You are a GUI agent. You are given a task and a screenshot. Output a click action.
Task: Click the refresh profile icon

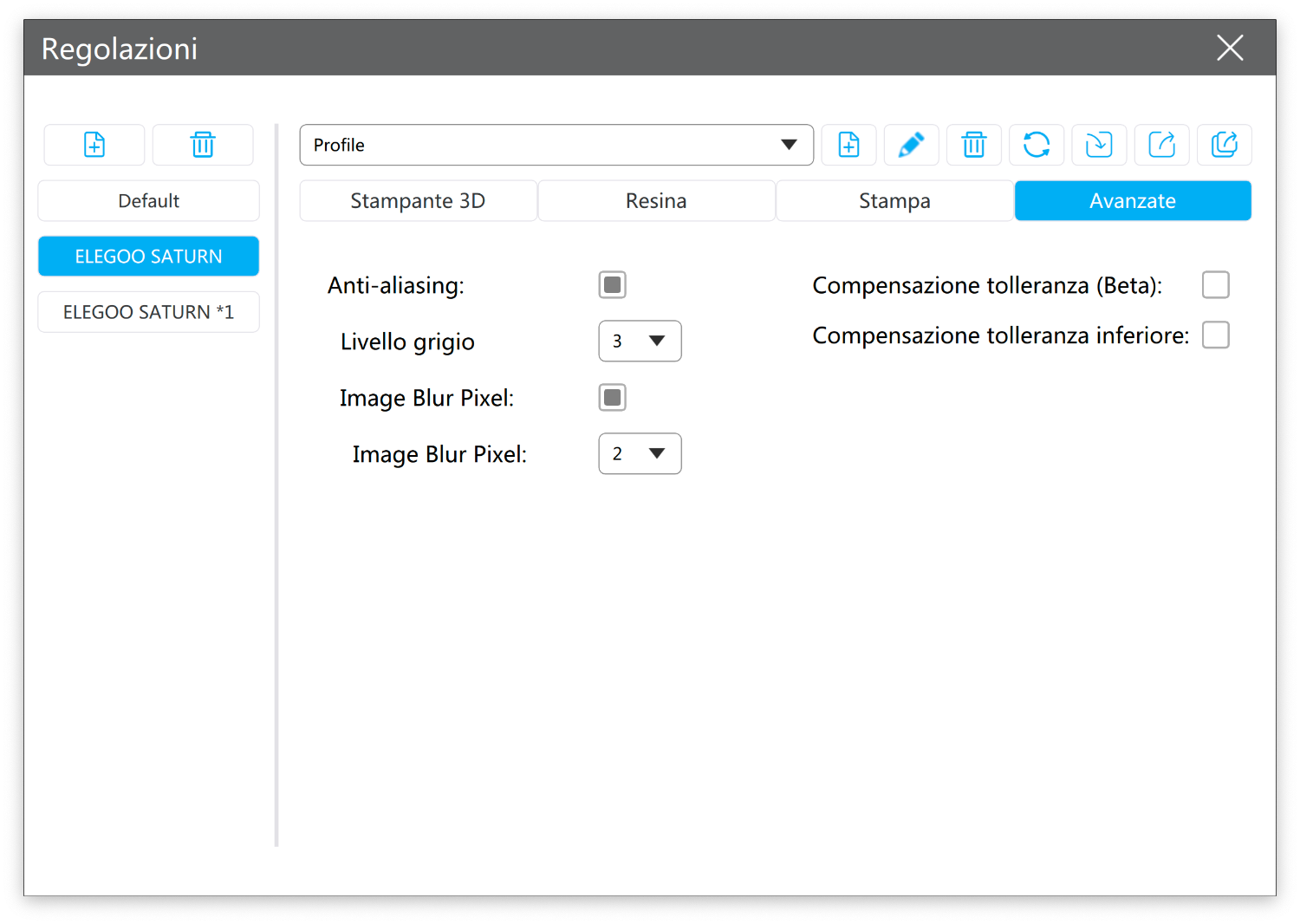pyautogui.click(x=1037, y=145)
